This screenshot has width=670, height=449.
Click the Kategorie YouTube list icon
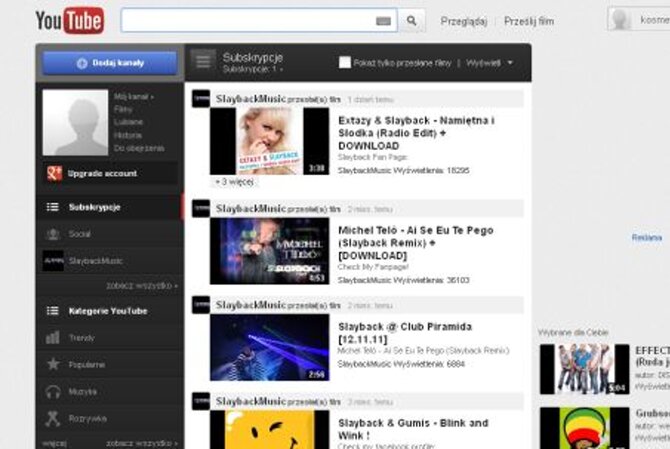(x=53, y=311)
